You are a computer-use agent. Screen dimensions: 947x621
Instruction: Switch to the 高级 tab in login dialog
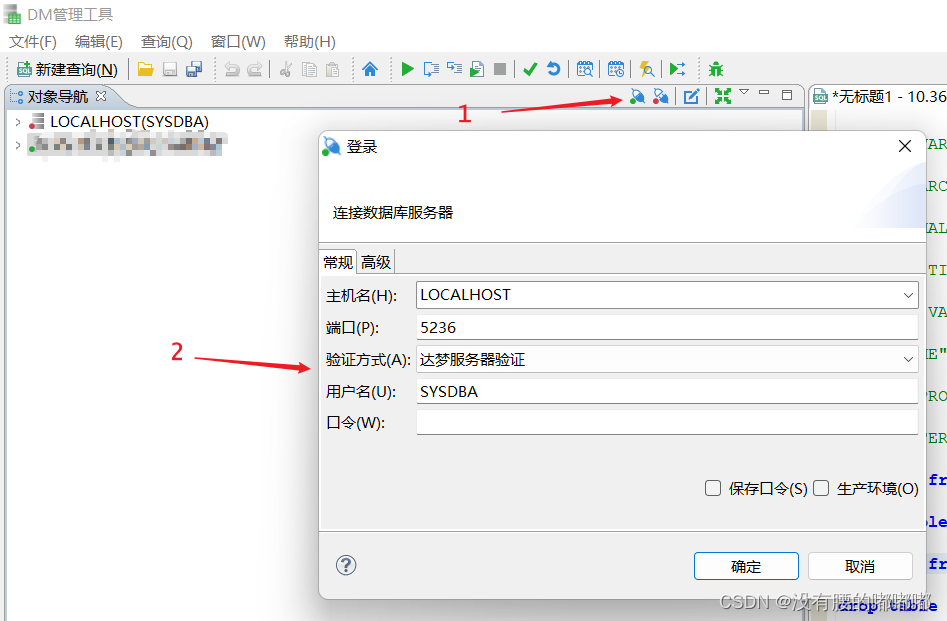pos(376,262)
